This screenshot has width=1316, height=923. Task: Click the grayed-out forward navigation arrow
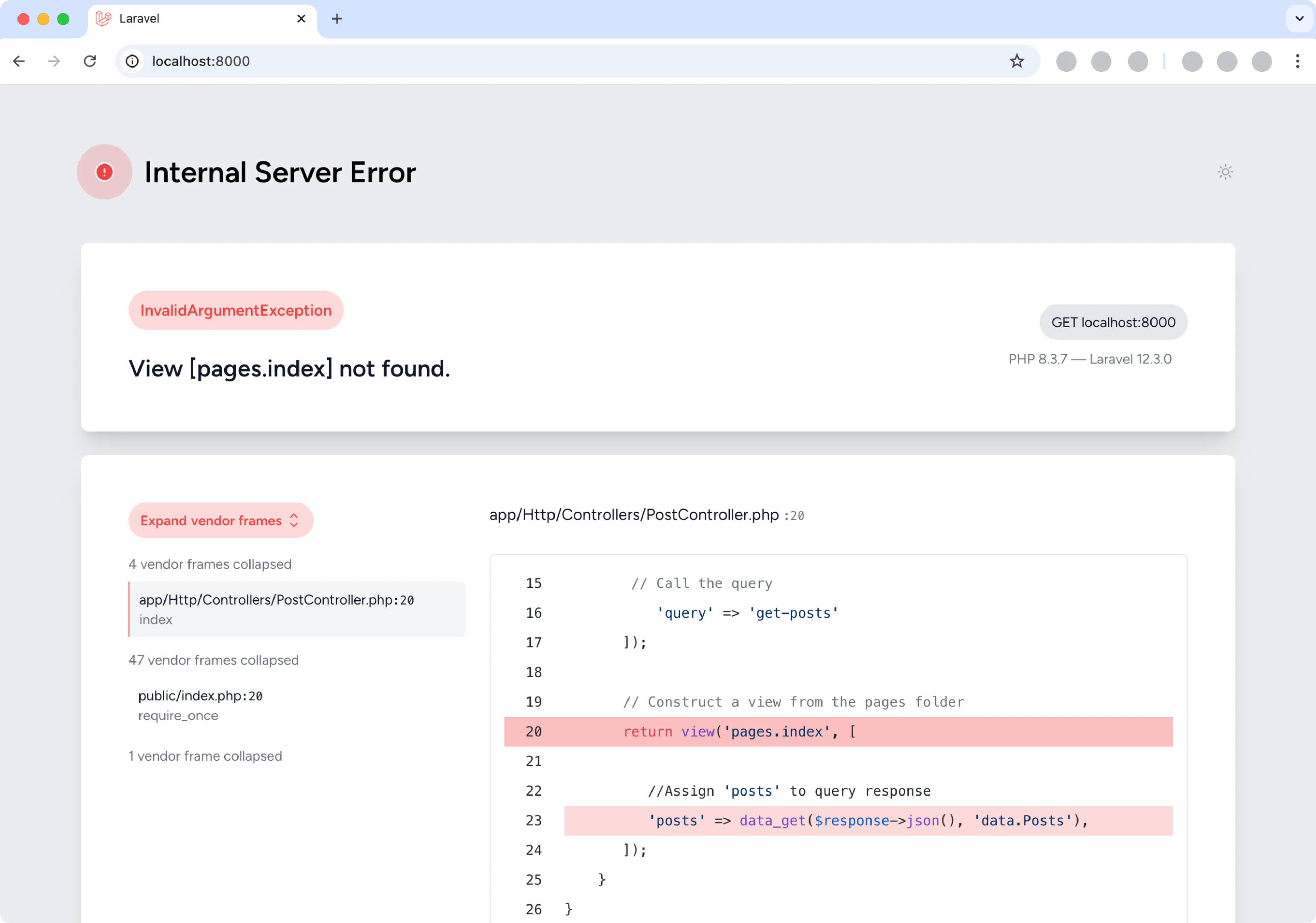click(x=53, y=61)
